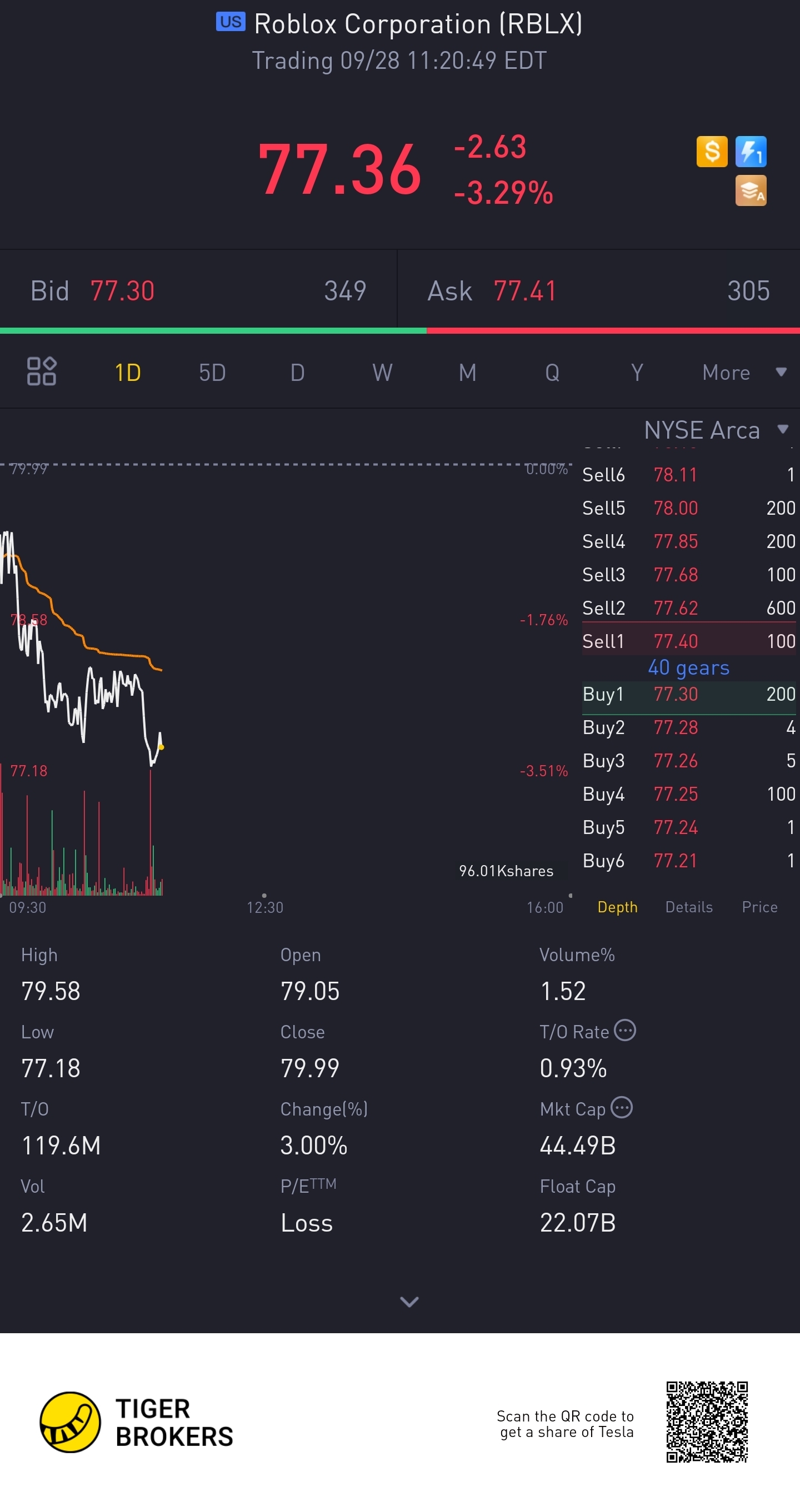
Task: Switch to the W weekly chart tab
Action: (x=382, y=373)
